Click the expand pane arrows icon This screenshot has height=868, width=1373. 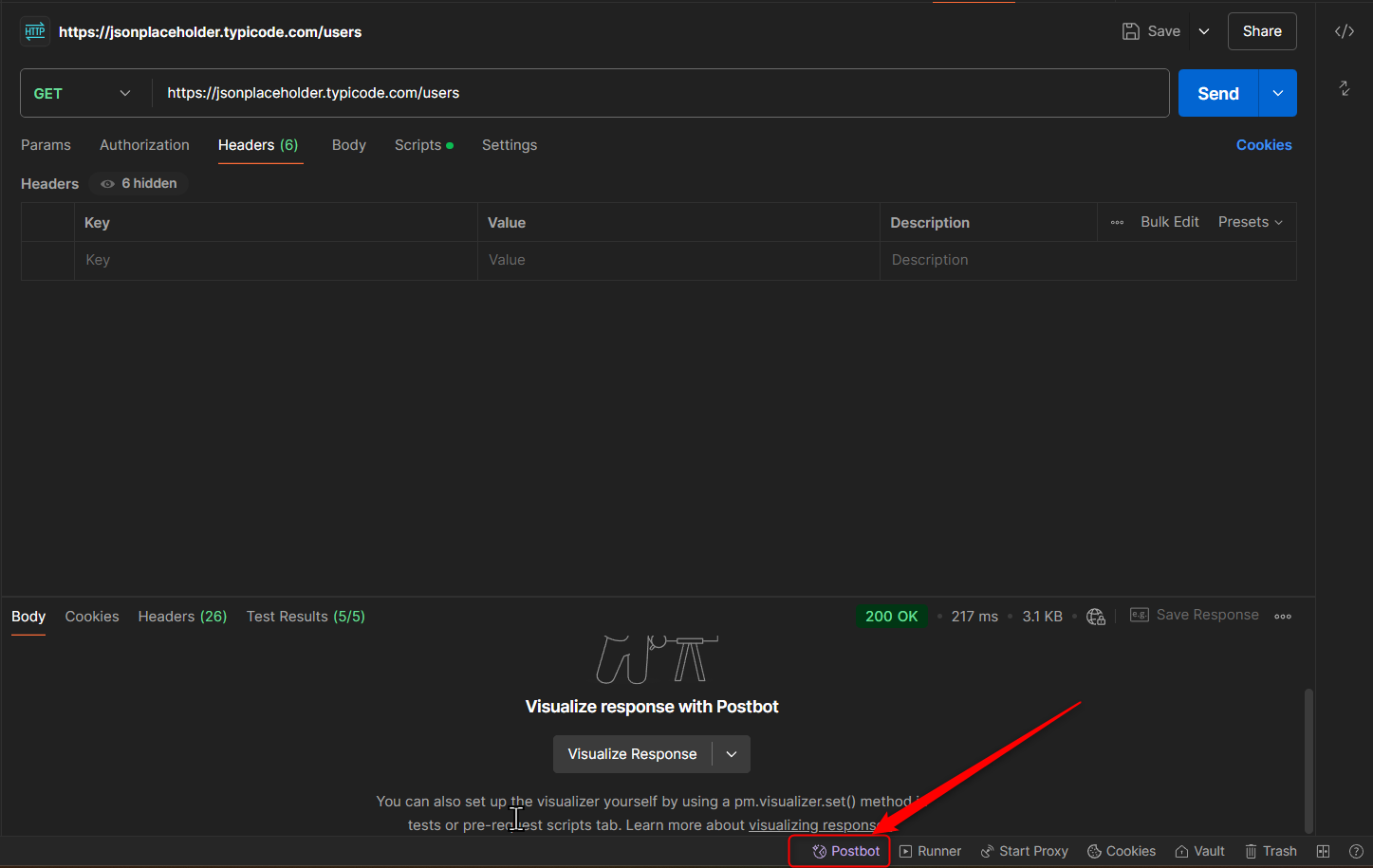coord(1344,88)
